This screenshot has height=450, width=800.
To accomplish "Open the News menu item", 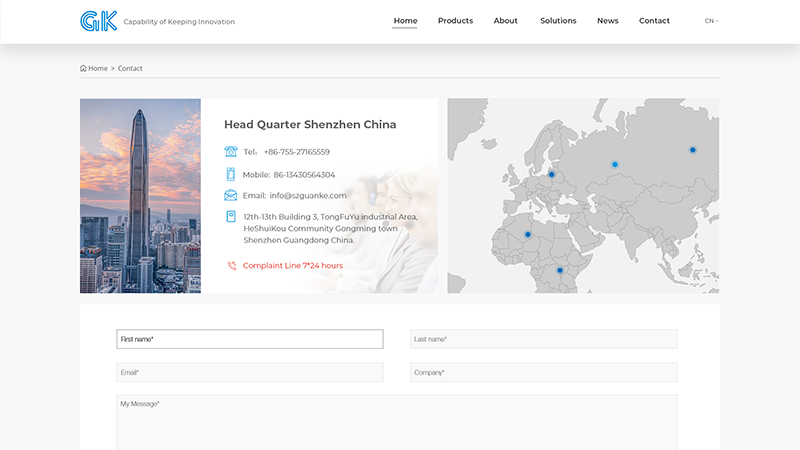I will click(608, 20).
